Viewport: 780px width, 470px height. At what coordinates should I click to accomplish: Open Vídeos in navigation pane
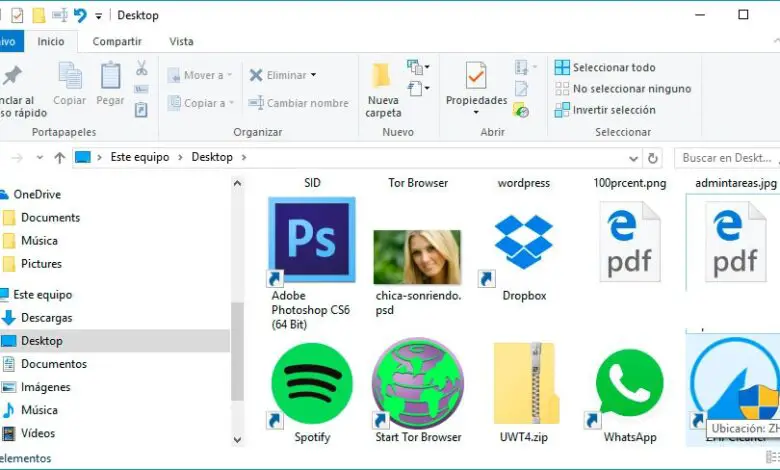pos(38,433)
